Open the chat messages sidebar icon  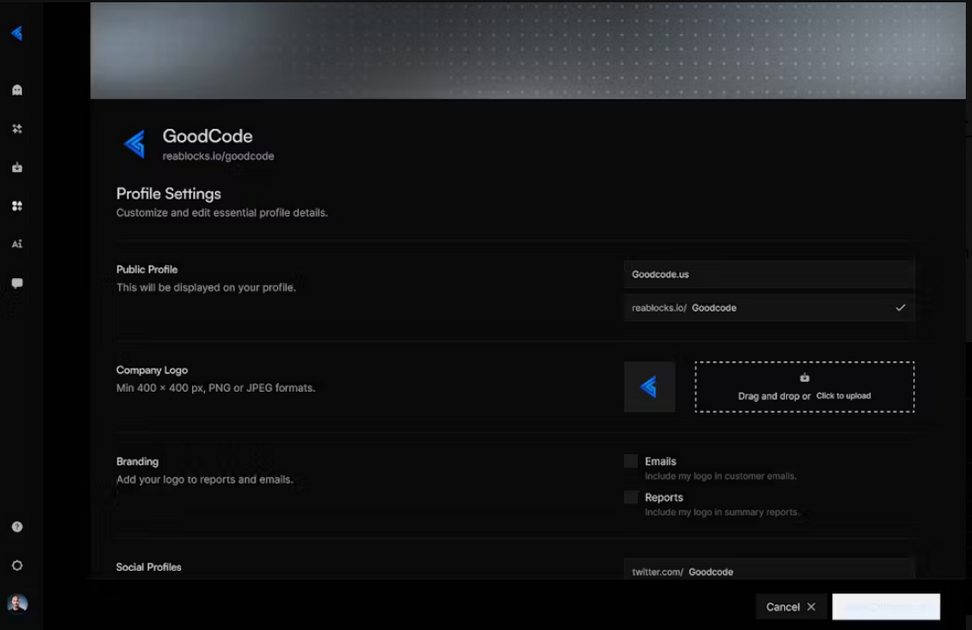pyautogui.click(x=17, y=283)
